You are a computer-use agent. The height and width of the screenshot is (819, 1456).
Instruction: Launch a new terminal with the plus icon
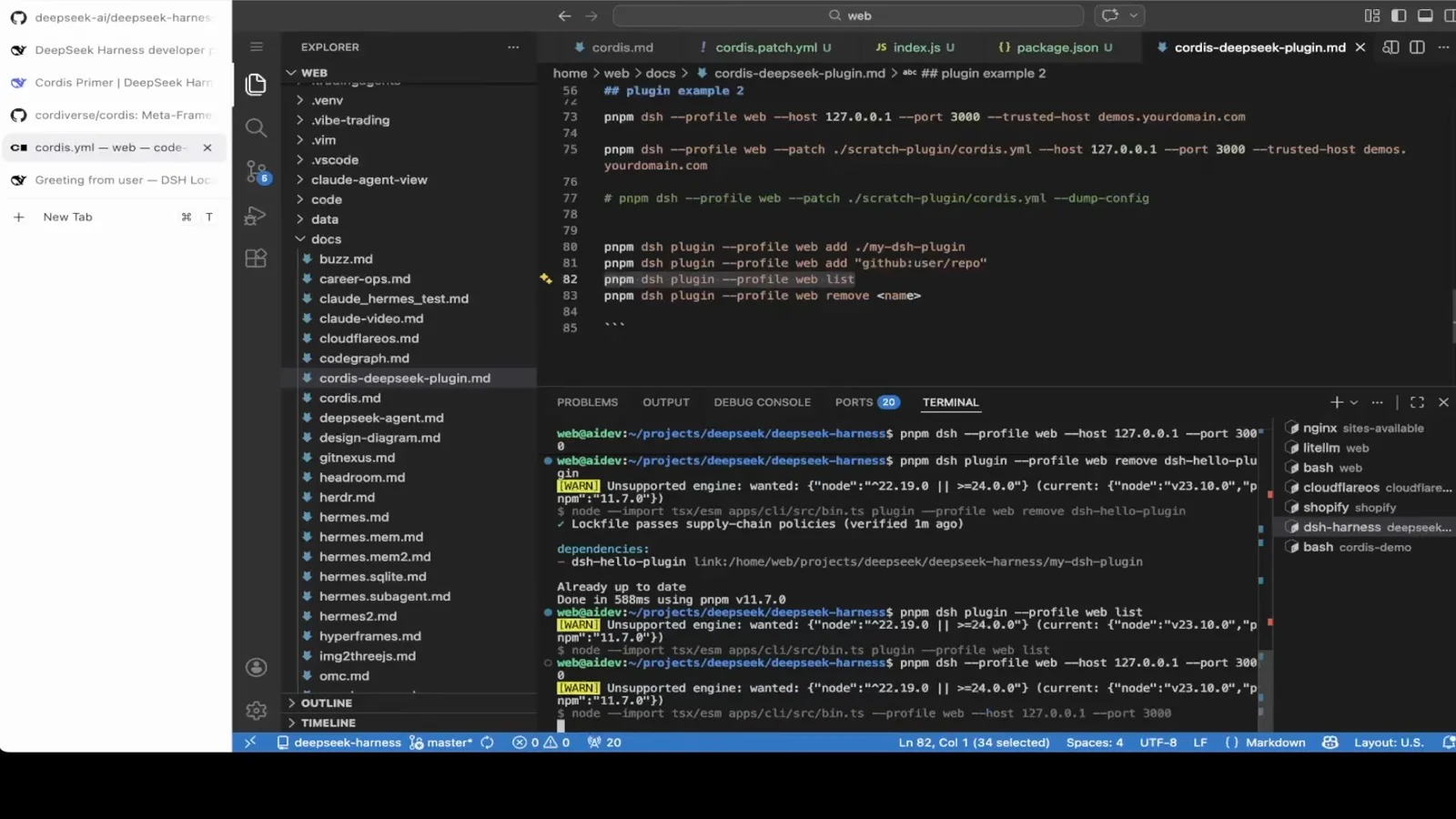[x=1336, y=402]
